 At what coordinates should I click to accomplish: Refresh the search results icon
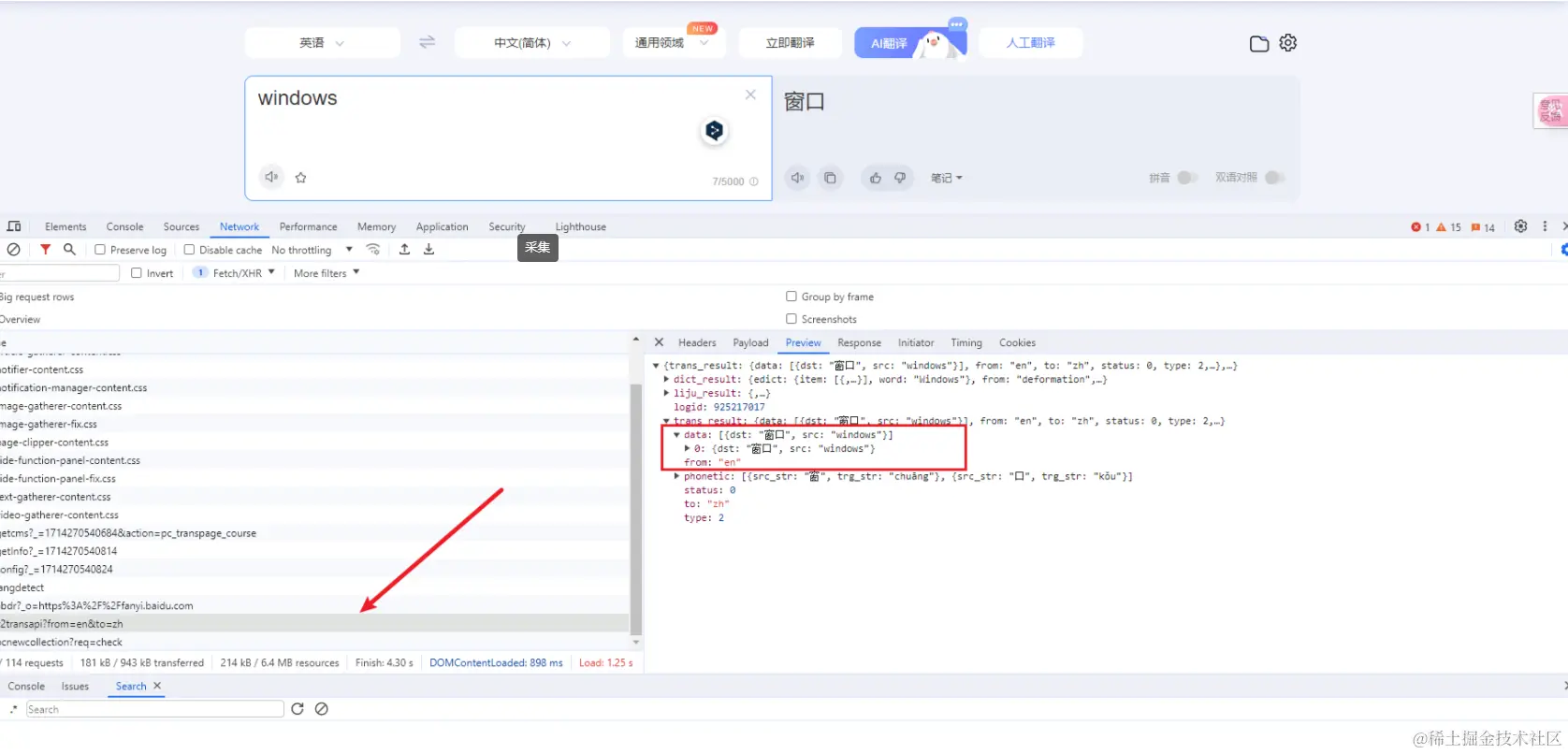[x=298, y=709]
